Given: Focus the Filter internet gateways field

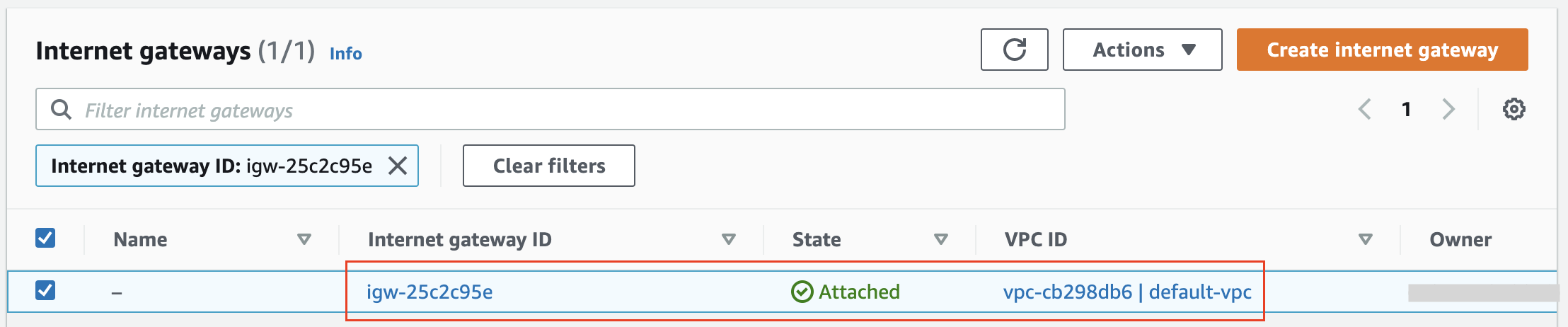Looking at the screenshot, I should click(x=550, y=109).
